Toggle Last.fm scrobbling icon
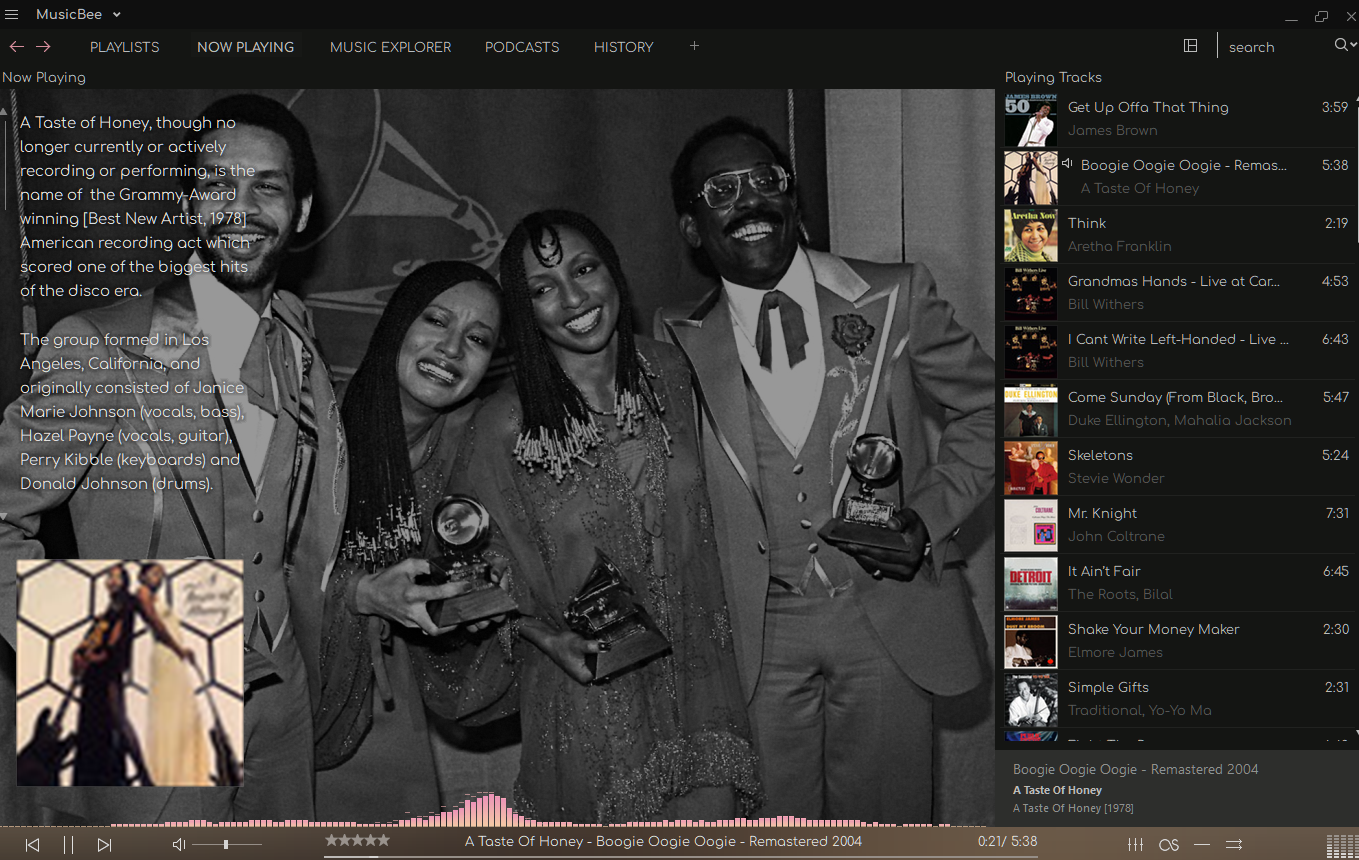This screenshot has width=1359, height=860. tap(1168, 845)
